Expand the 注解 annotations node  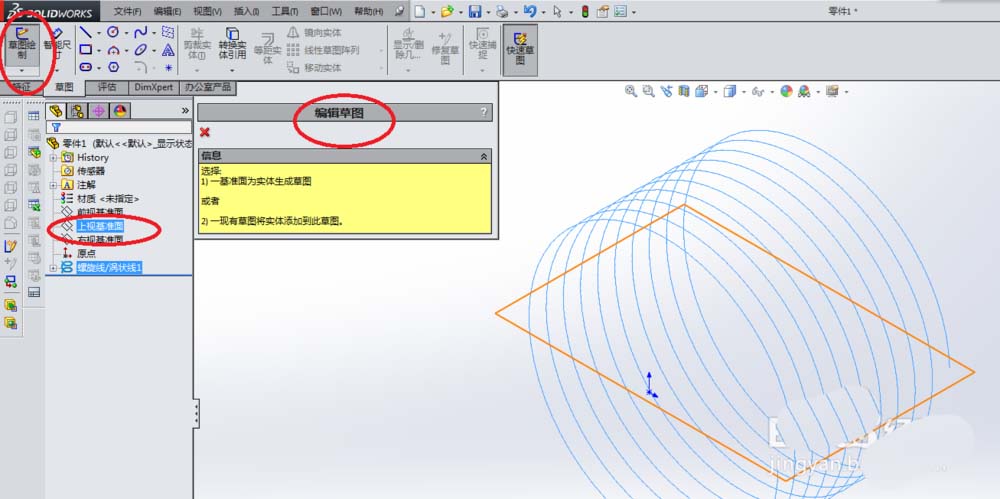pyautogui.click(x=53, y=185)
